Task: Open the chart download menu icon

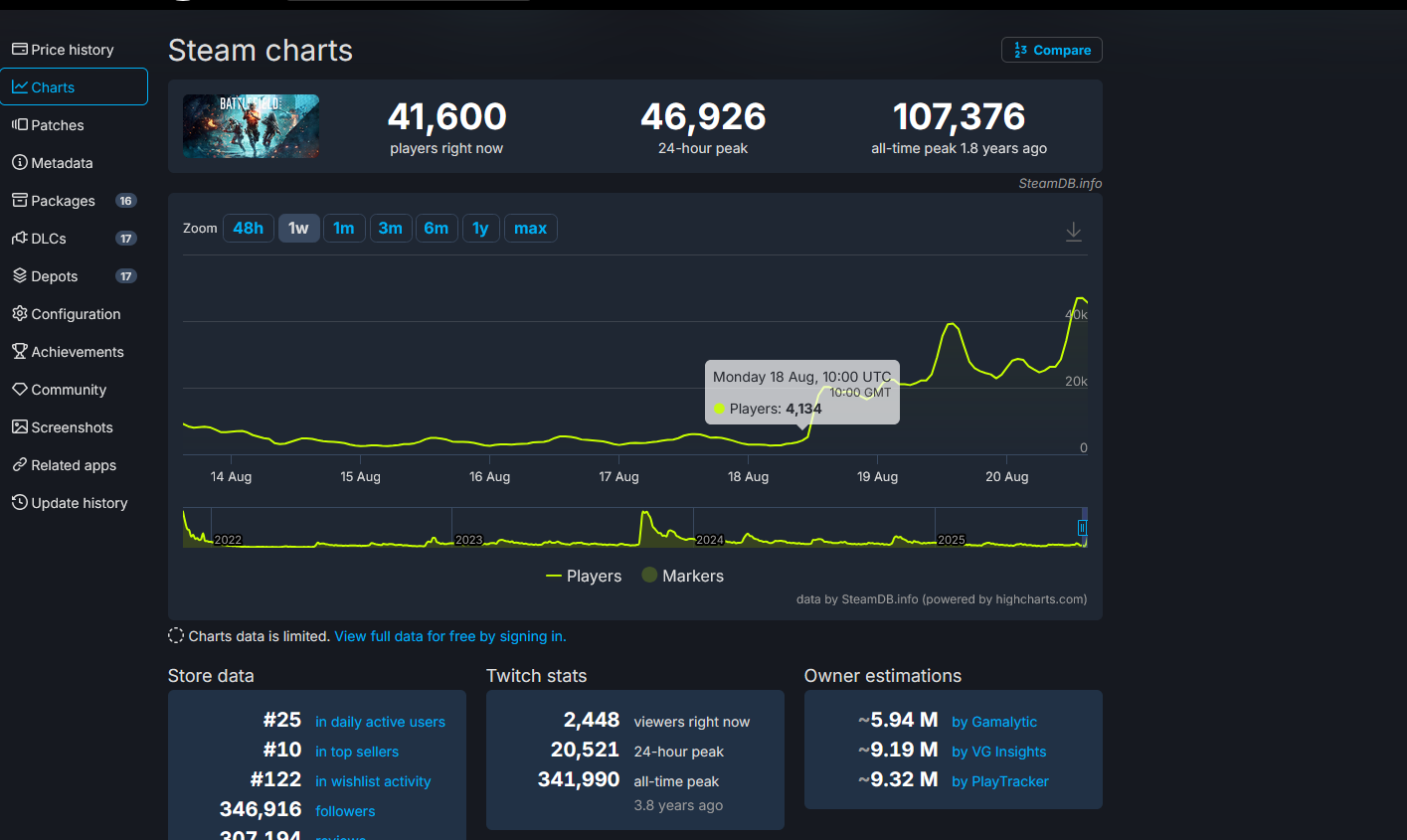Action: [1074, 232]
